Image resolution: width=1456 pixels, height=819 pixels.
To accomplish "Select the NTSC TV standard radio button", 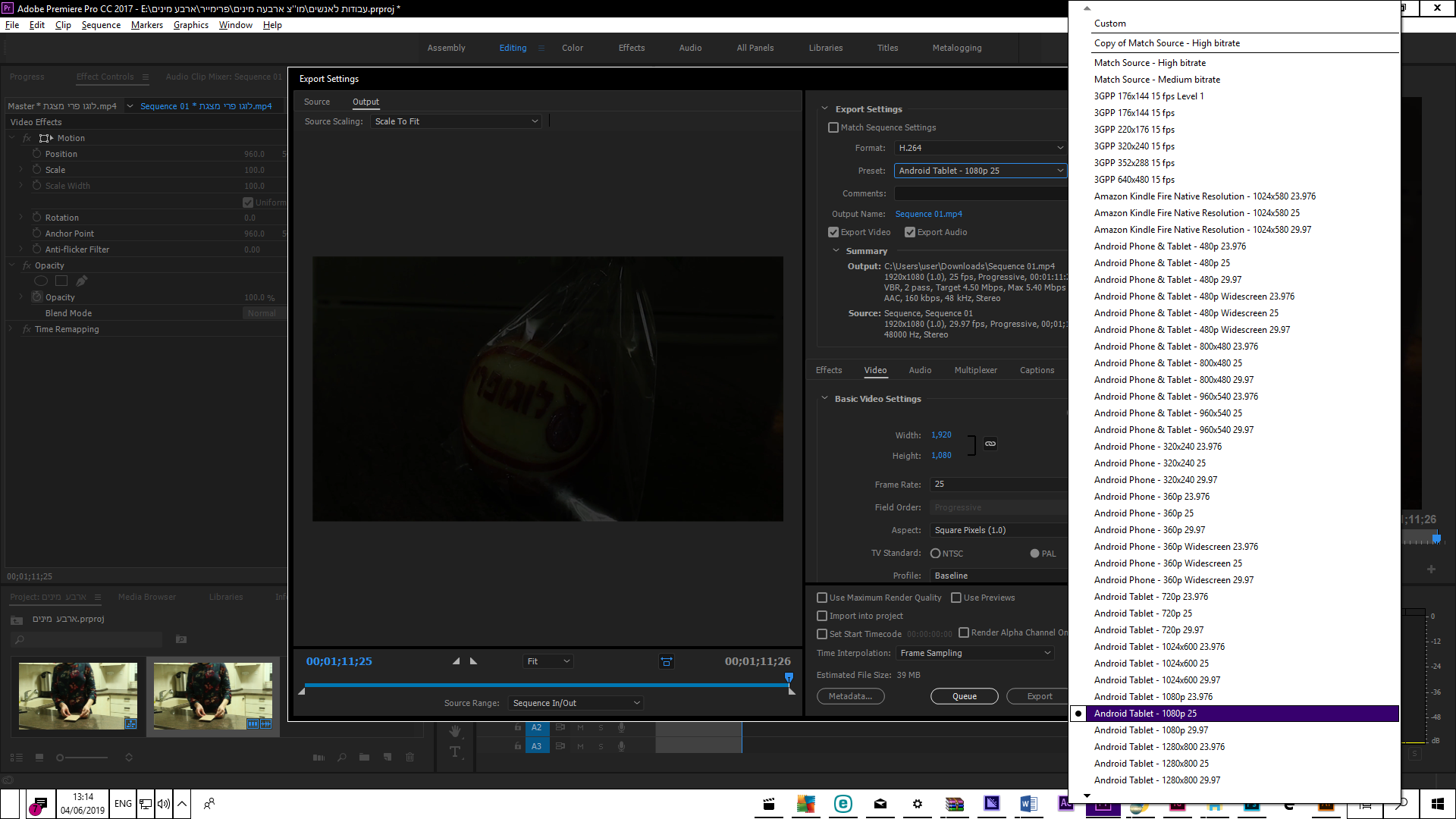I will (935, 554).
